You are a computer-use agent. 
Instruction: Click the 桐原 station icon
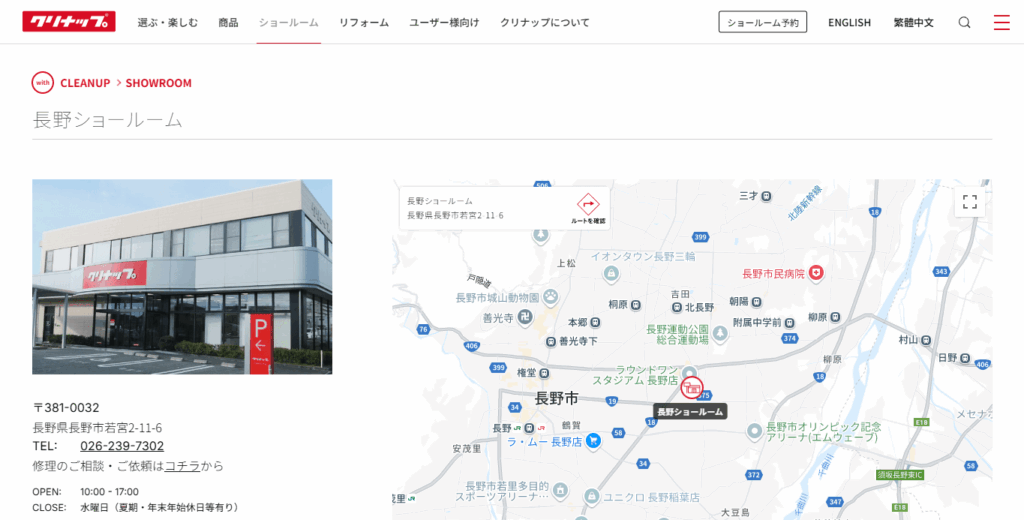point(635,305)
